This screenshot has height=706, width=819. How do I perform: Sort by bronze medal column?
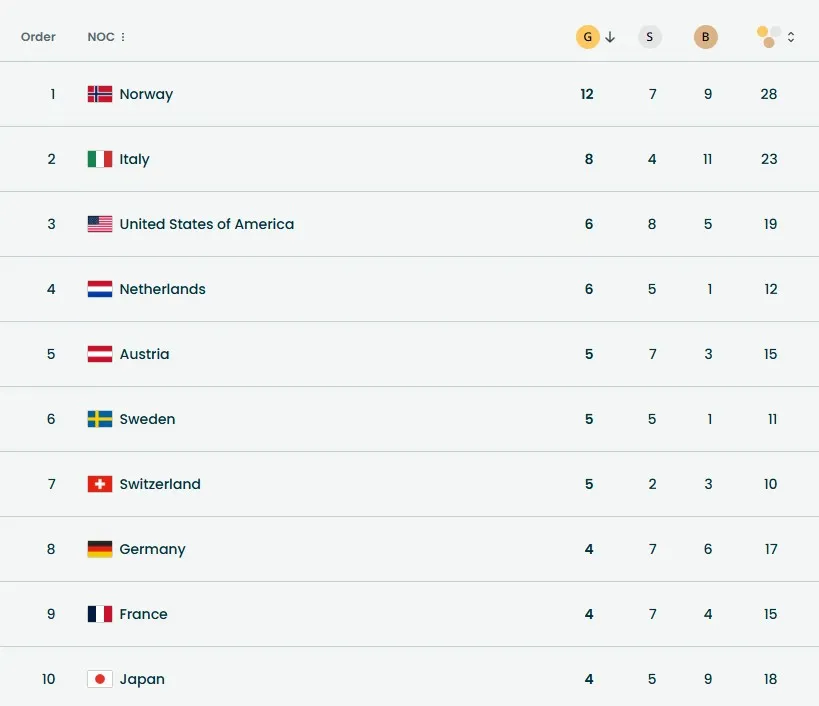pos(706,37)
